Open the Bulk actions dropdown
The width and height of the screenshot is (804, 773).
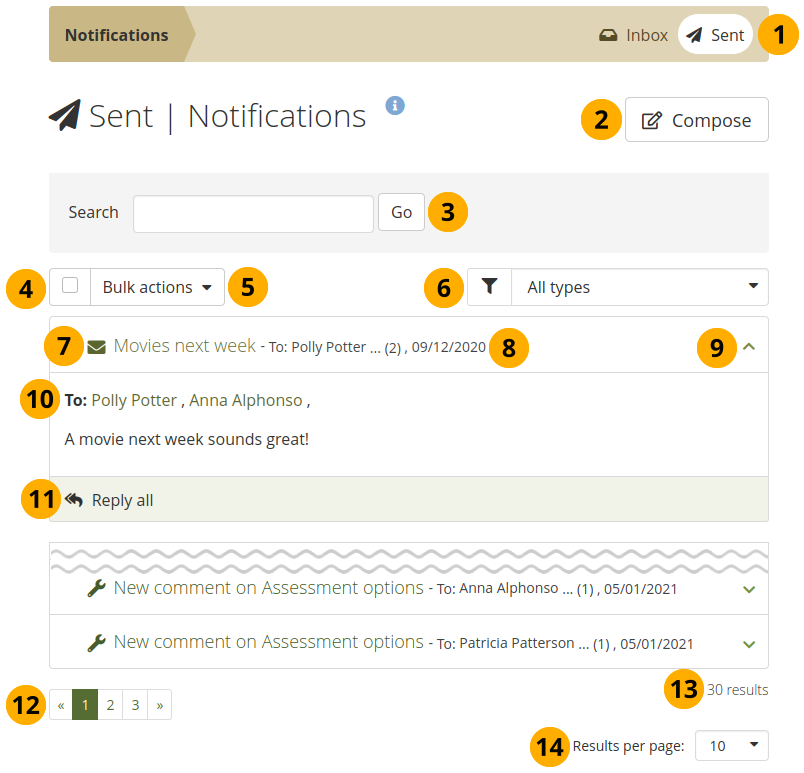pos(157,287)
